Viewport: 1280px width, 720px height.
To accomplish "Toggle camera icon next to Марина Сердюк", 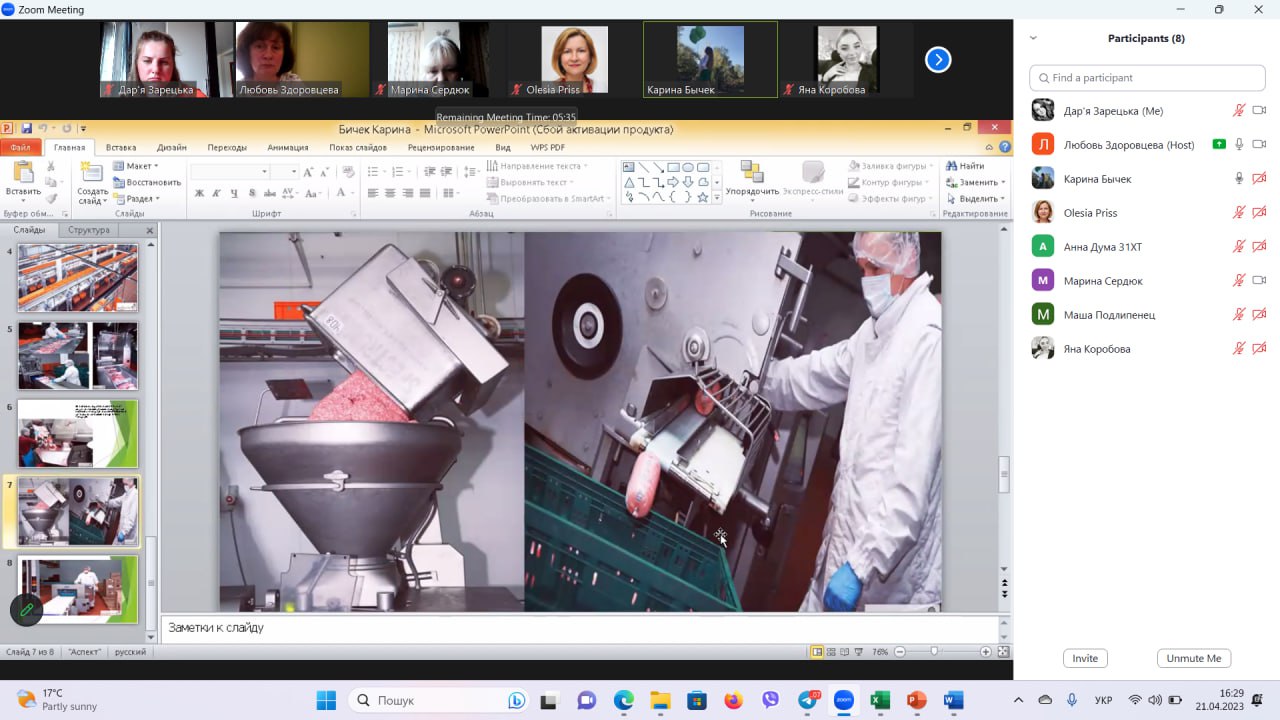I will (x=1259, y=281).
